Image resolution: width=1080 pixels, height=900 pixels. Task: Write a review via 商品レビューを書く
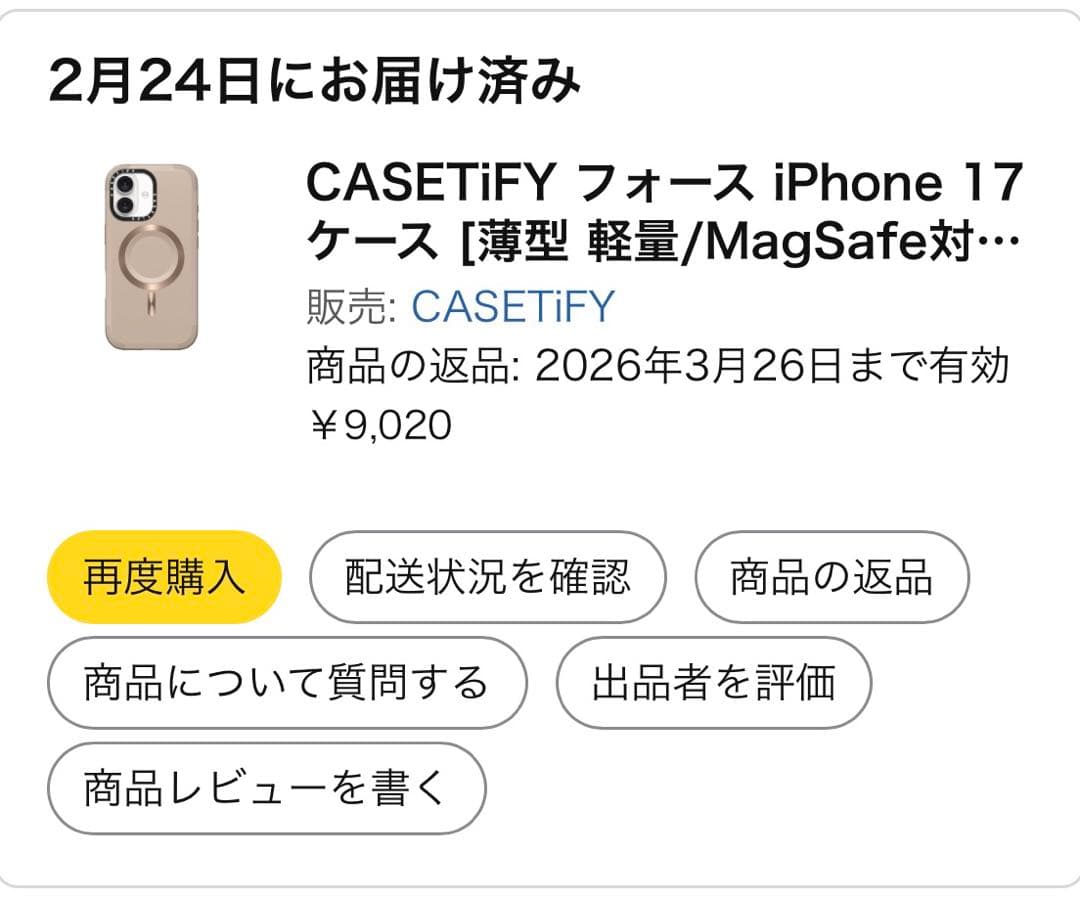pyautogui.click(x=268, y=788)
